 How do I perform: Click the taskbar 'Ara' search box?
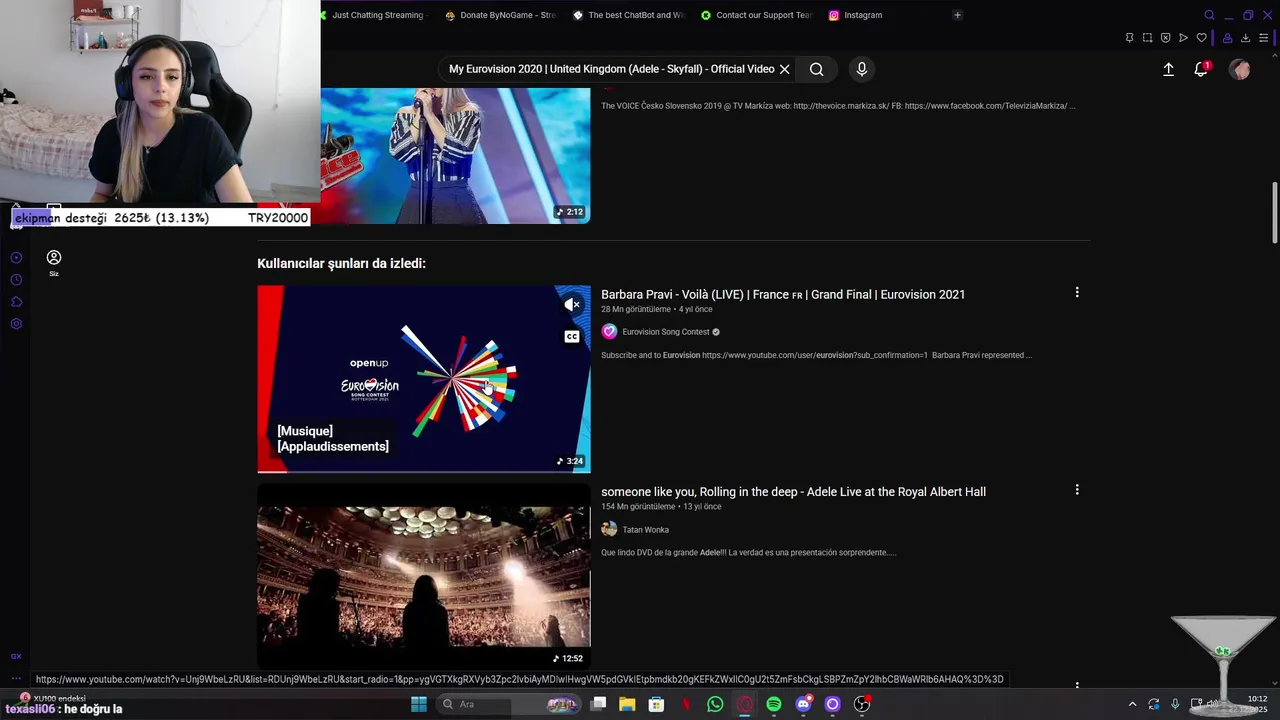pyautogui.click(x=510, y=704)
